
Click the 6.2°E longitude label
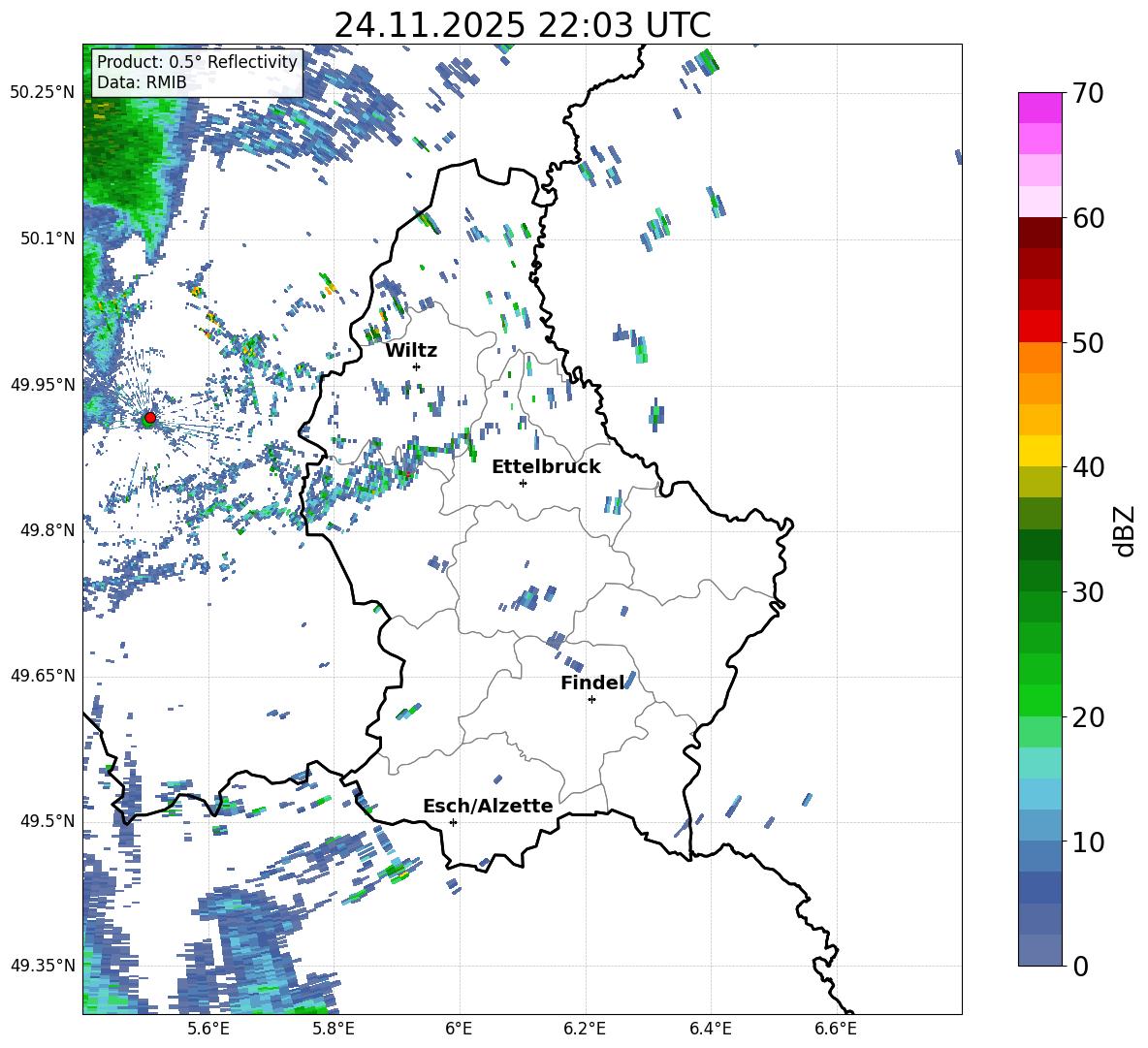coord(585,1030)
